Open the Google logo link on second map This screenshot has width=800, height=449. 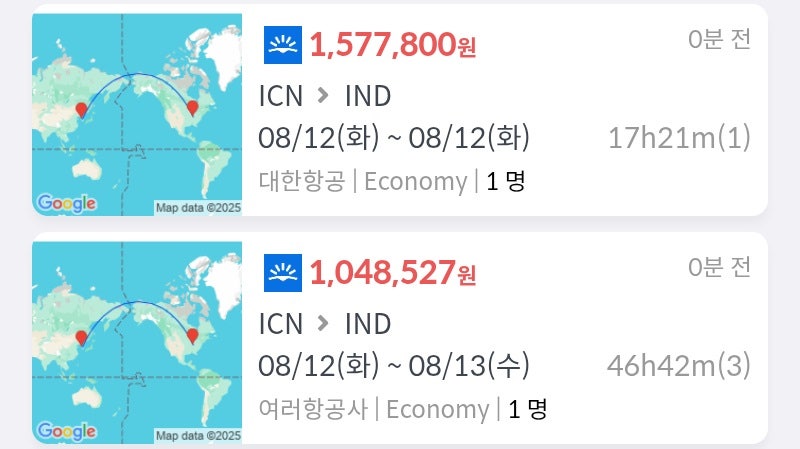click(66, 431)
